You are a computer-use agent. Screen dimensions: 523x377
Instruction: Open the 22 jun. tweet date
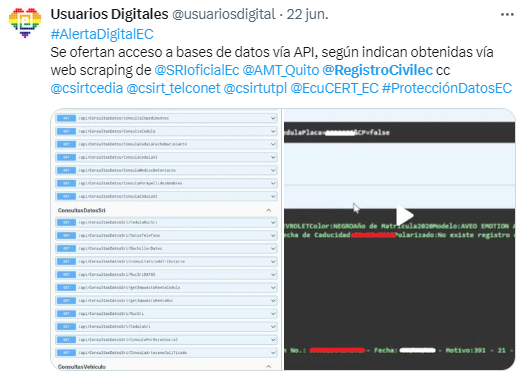[x=307, y=14]
